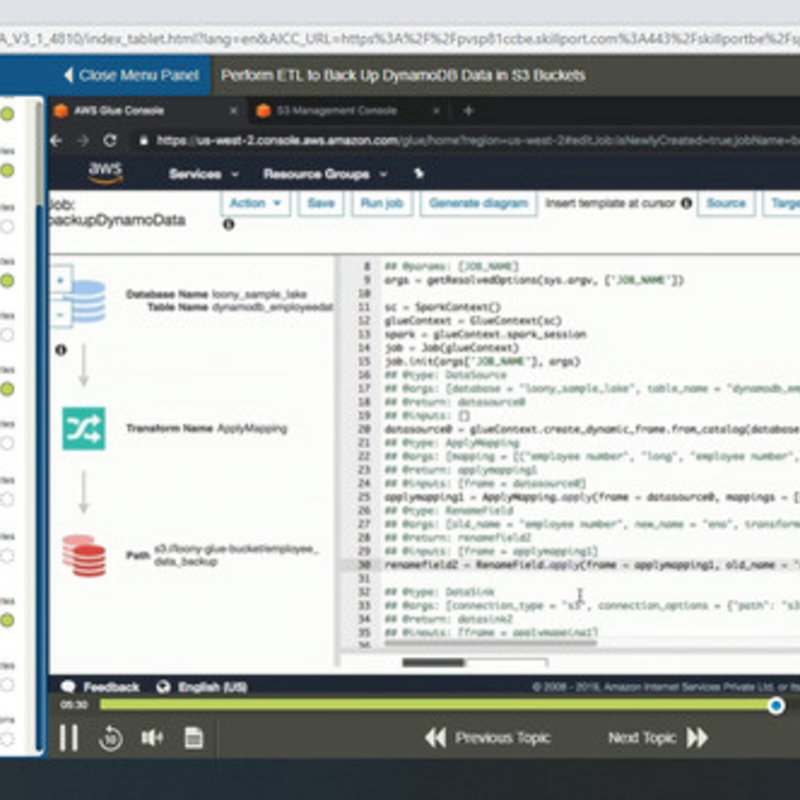The height and width of the screenshot is (800, 800).
Task: Click the green topic circle beside ApplyMapping arrow
Action: tap(7, 389)
